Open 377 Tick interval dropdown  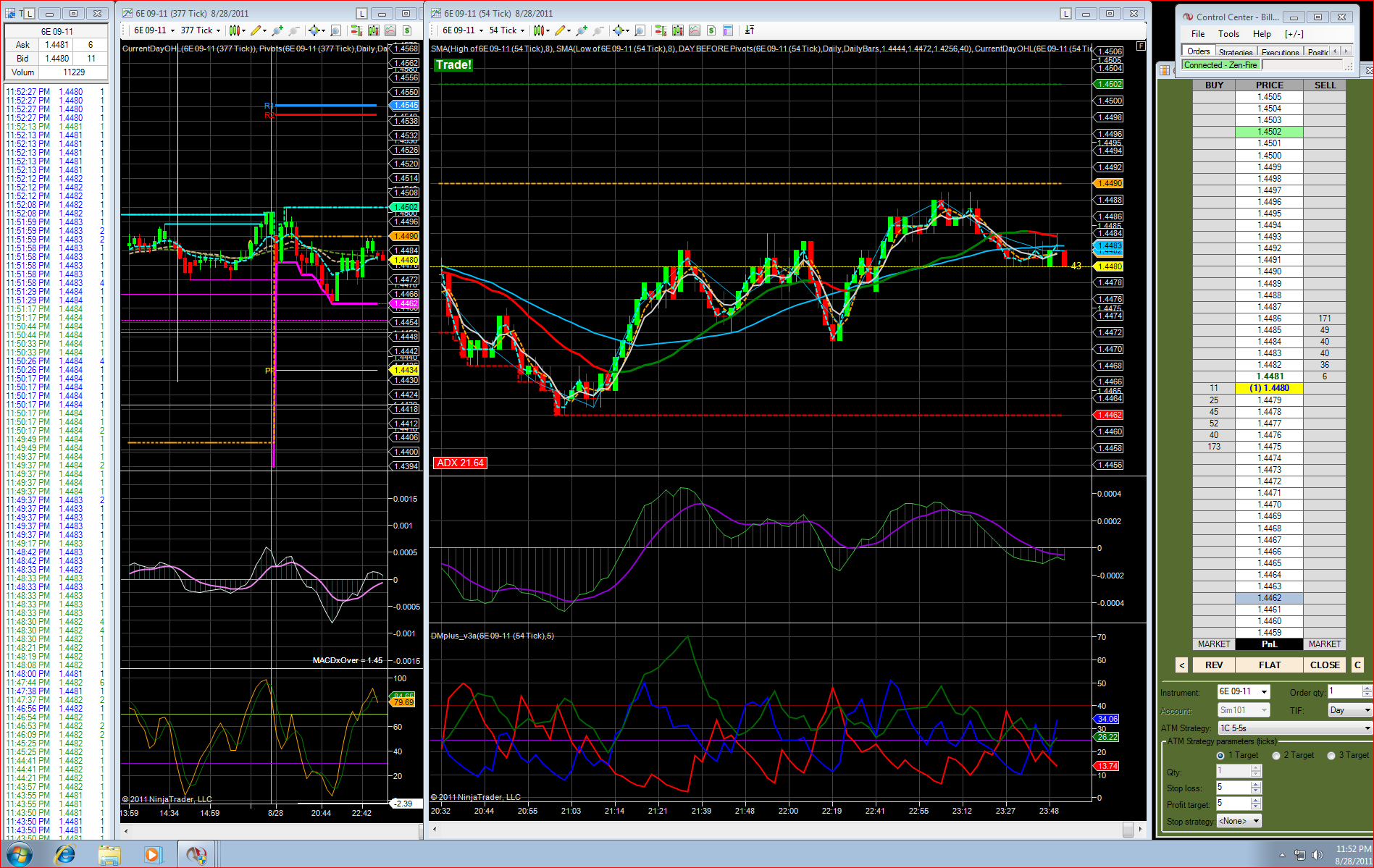click(201, 30)
